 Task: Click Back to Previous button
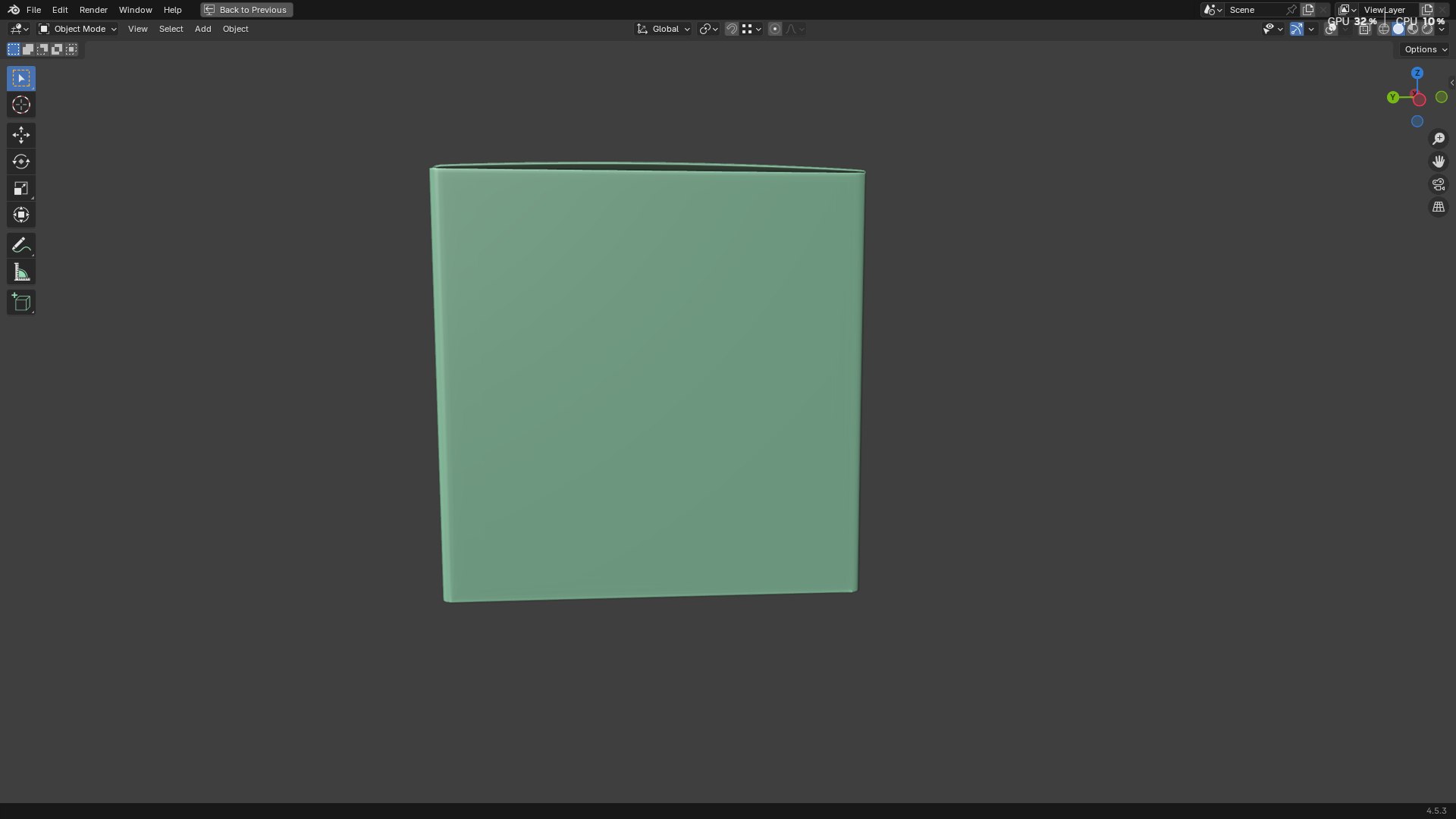coord(246,10)
